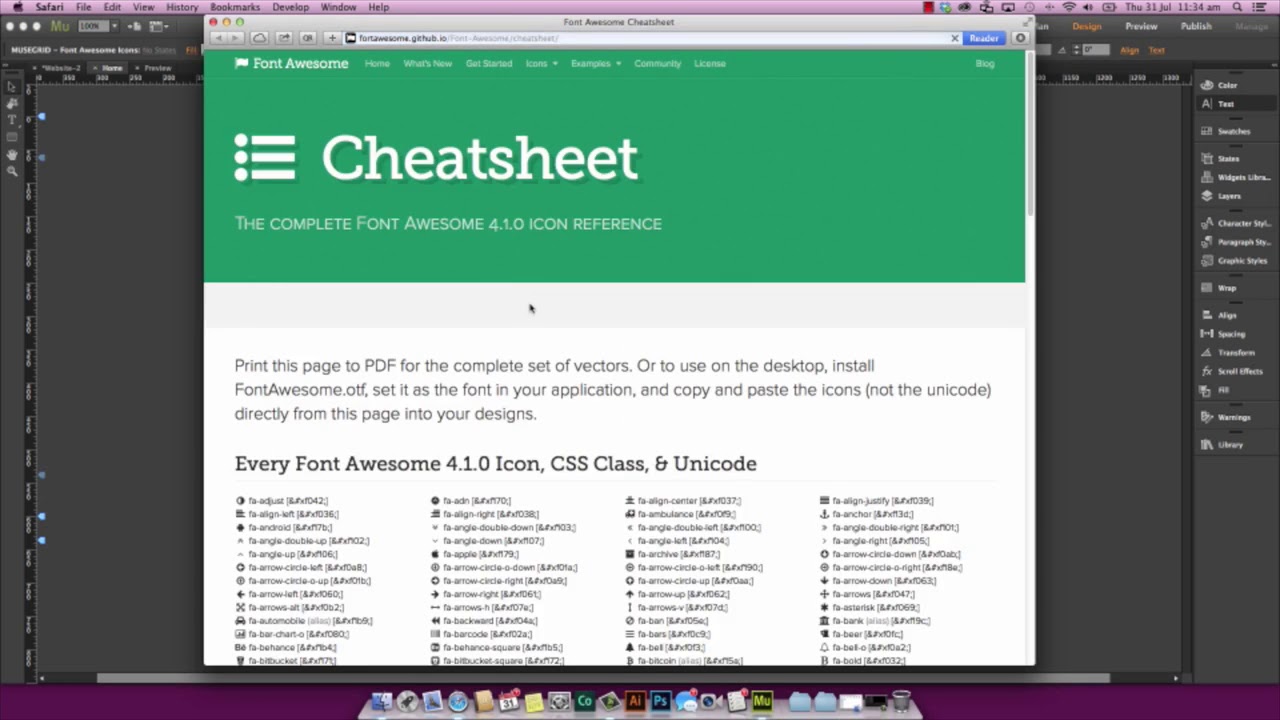Select the Text tool in Muse toolbar
This screenshot has width=1280, height=720.
(x=12, y=120)
